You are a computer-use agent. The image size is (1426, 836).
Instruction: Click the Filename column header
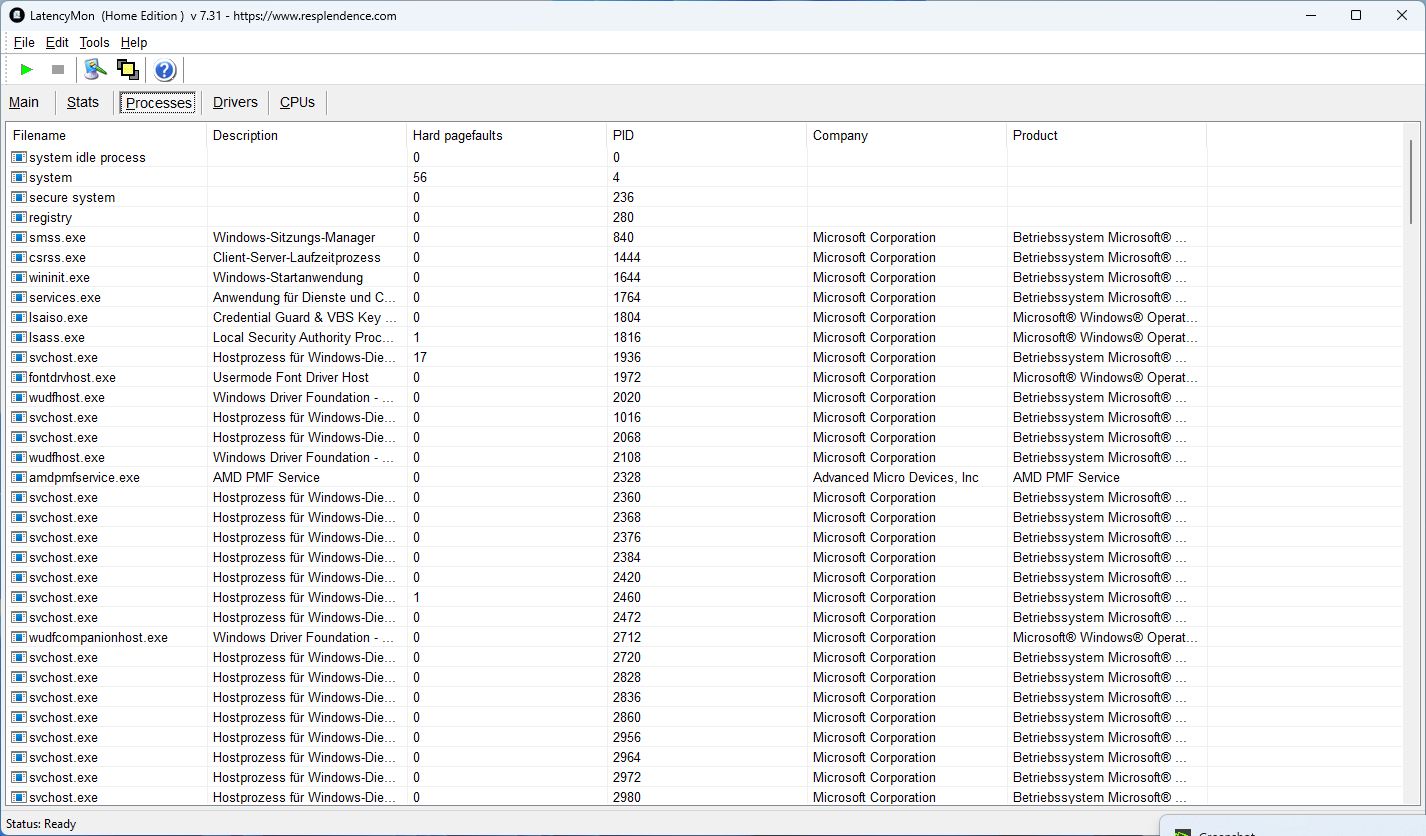(39, 135)
